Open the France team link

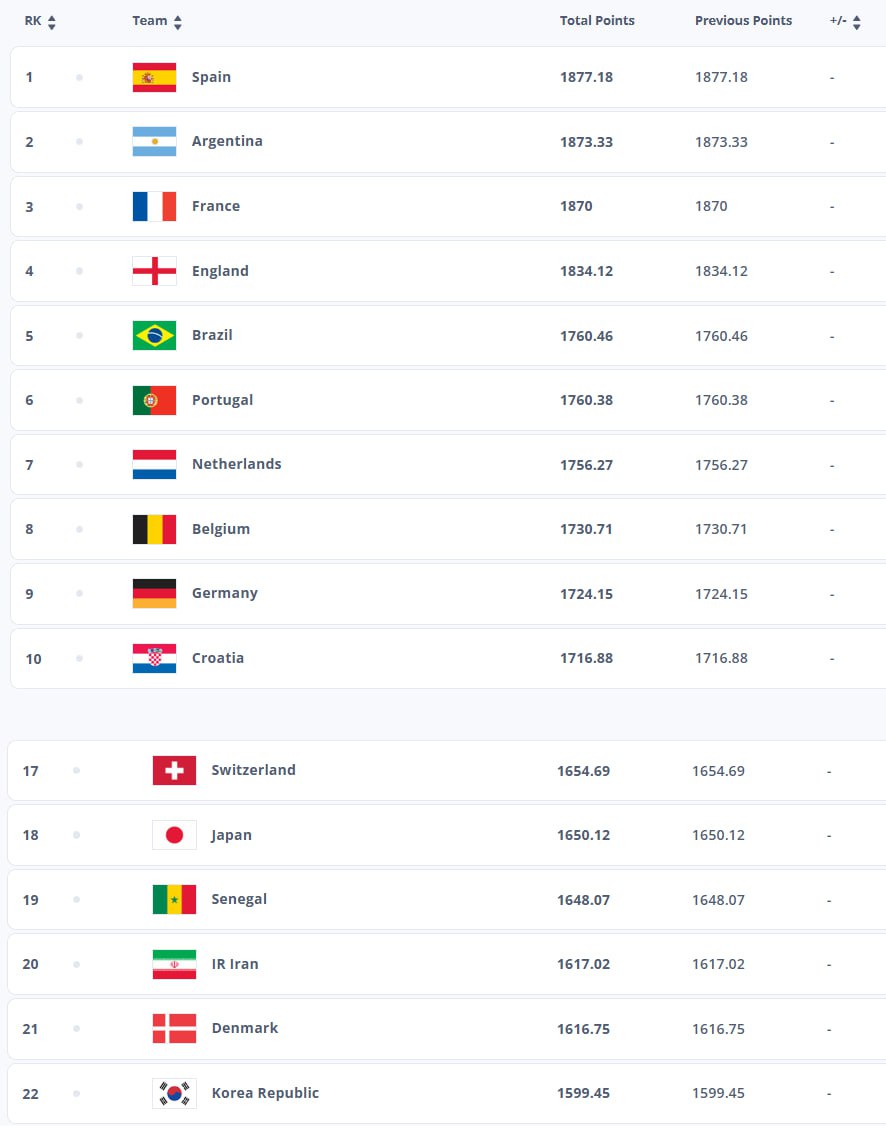pos(216,206)
